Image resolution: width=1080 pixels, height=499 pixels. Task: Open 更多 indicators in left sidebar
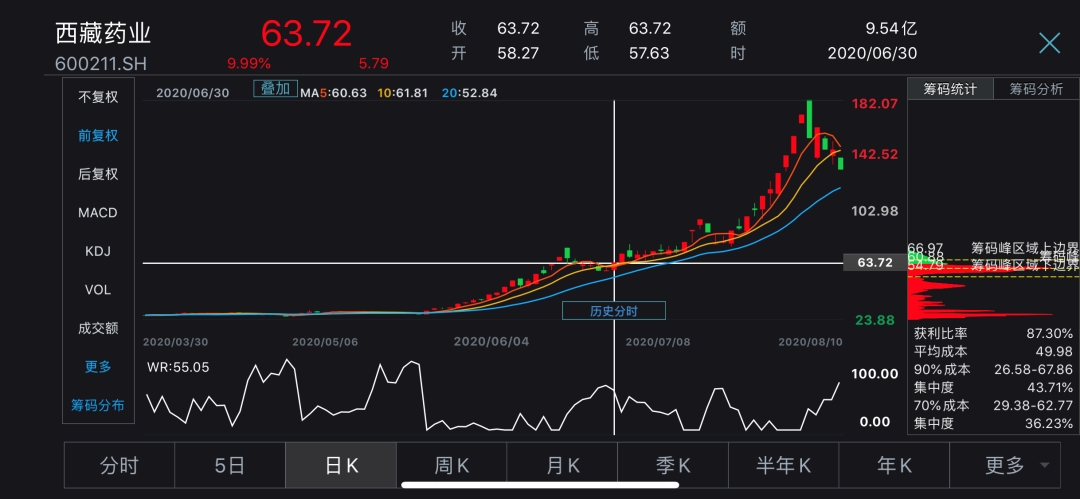98,367
